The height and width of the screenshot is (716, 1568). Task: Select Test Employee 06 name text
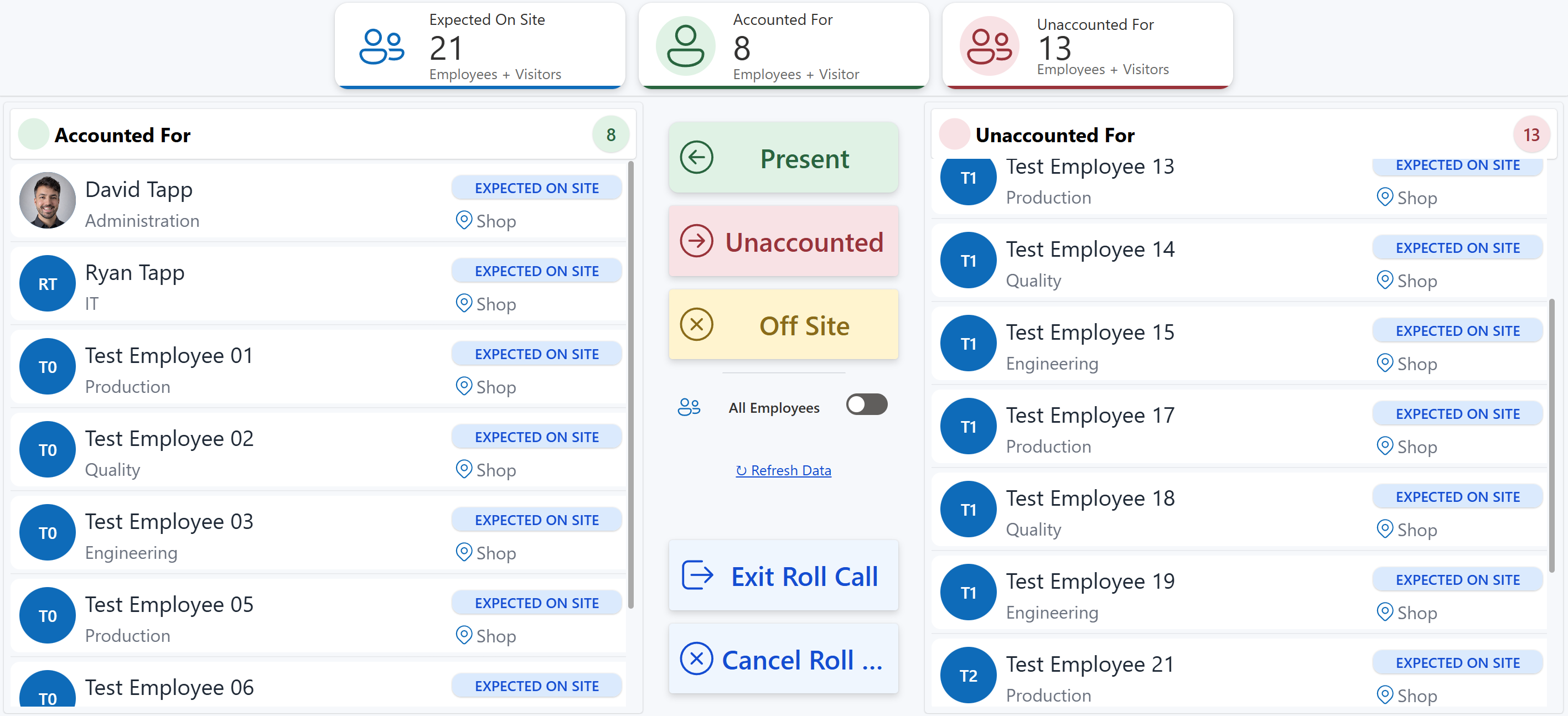click(x=169, y=687)
